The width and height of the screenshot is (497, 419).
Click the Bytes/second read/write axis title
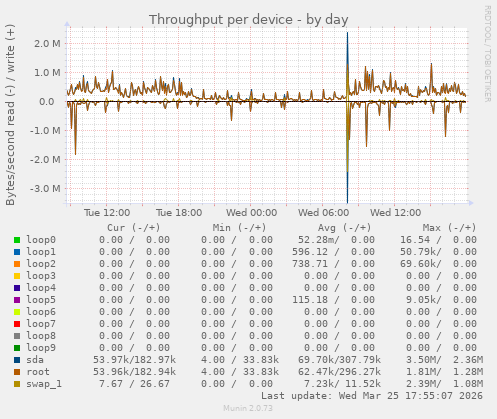point(10,115)
